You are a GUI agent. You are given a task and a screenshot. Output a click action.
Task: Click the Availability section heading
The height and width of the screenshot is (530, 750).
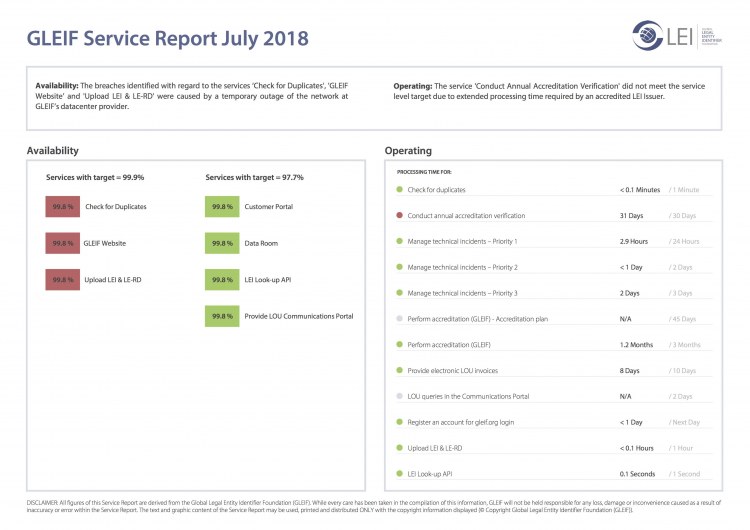point(53,151)
